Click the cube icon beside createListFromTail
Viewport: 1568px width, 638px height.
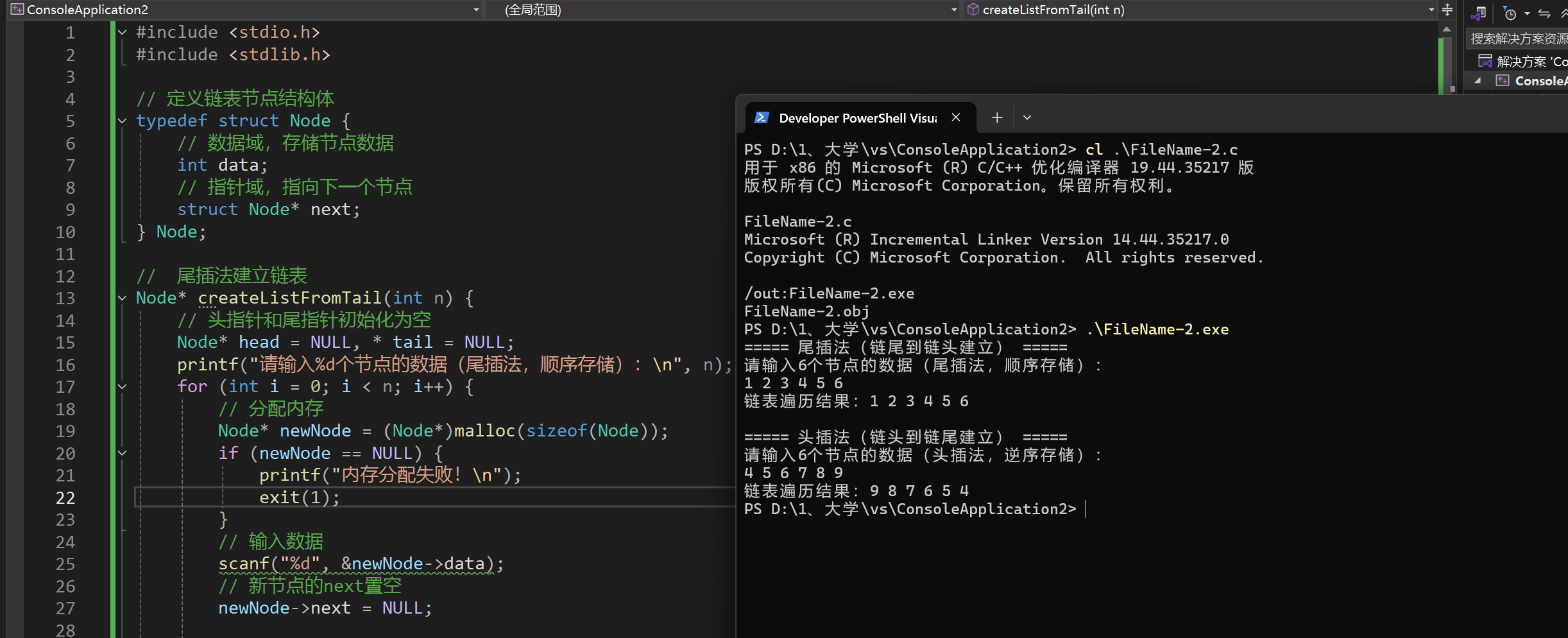coord(973,10)
